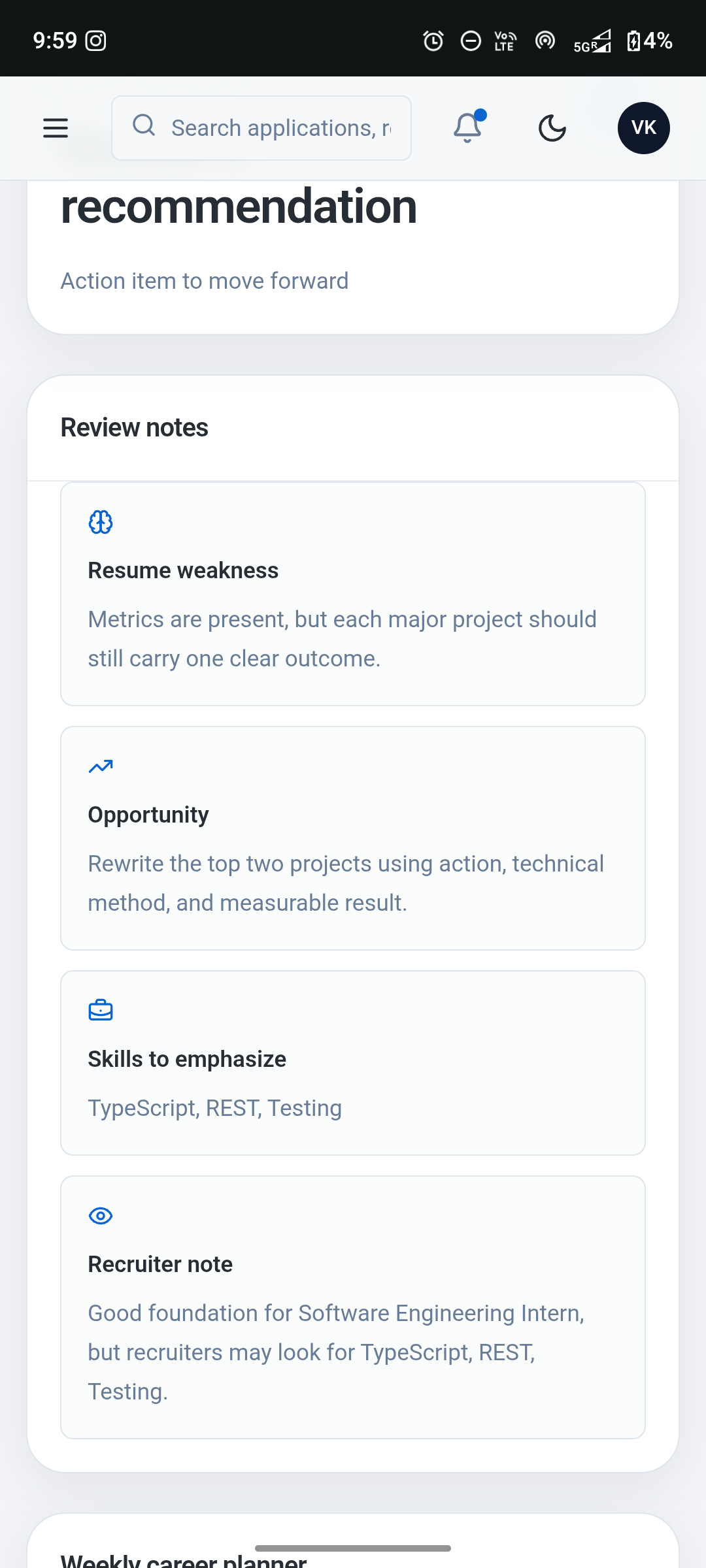Click the eye icon on Recruiter note

click(101, 1216)
